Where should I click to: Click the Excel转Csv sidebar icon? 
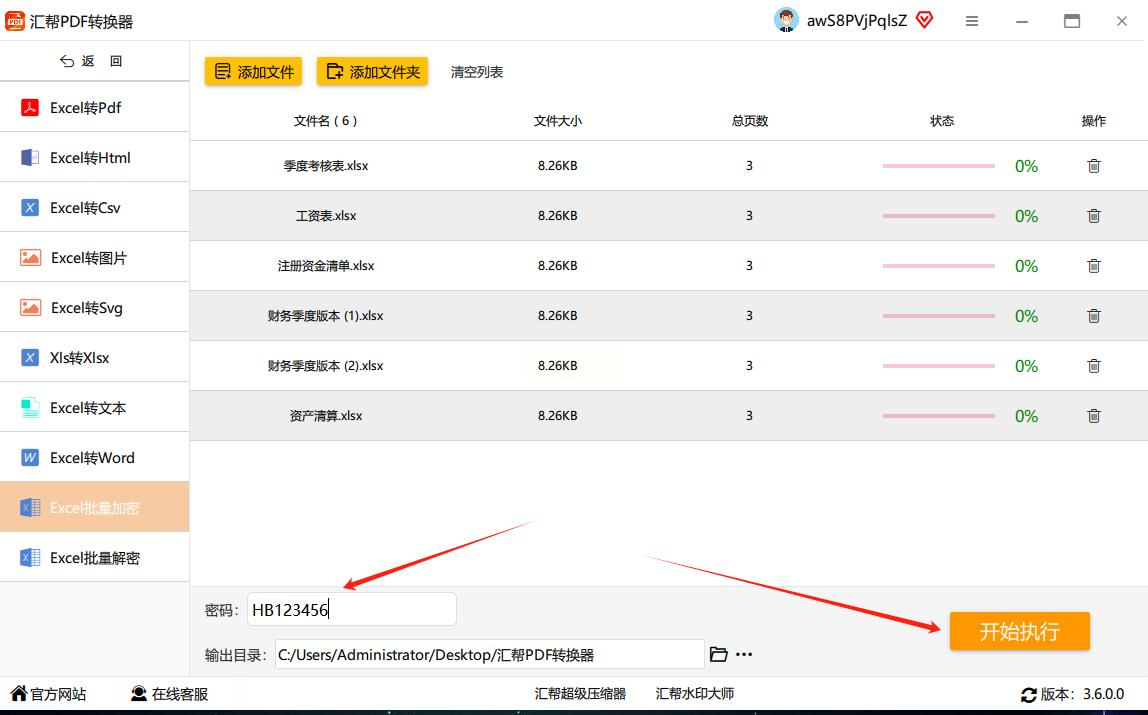(x=30, y=208)
